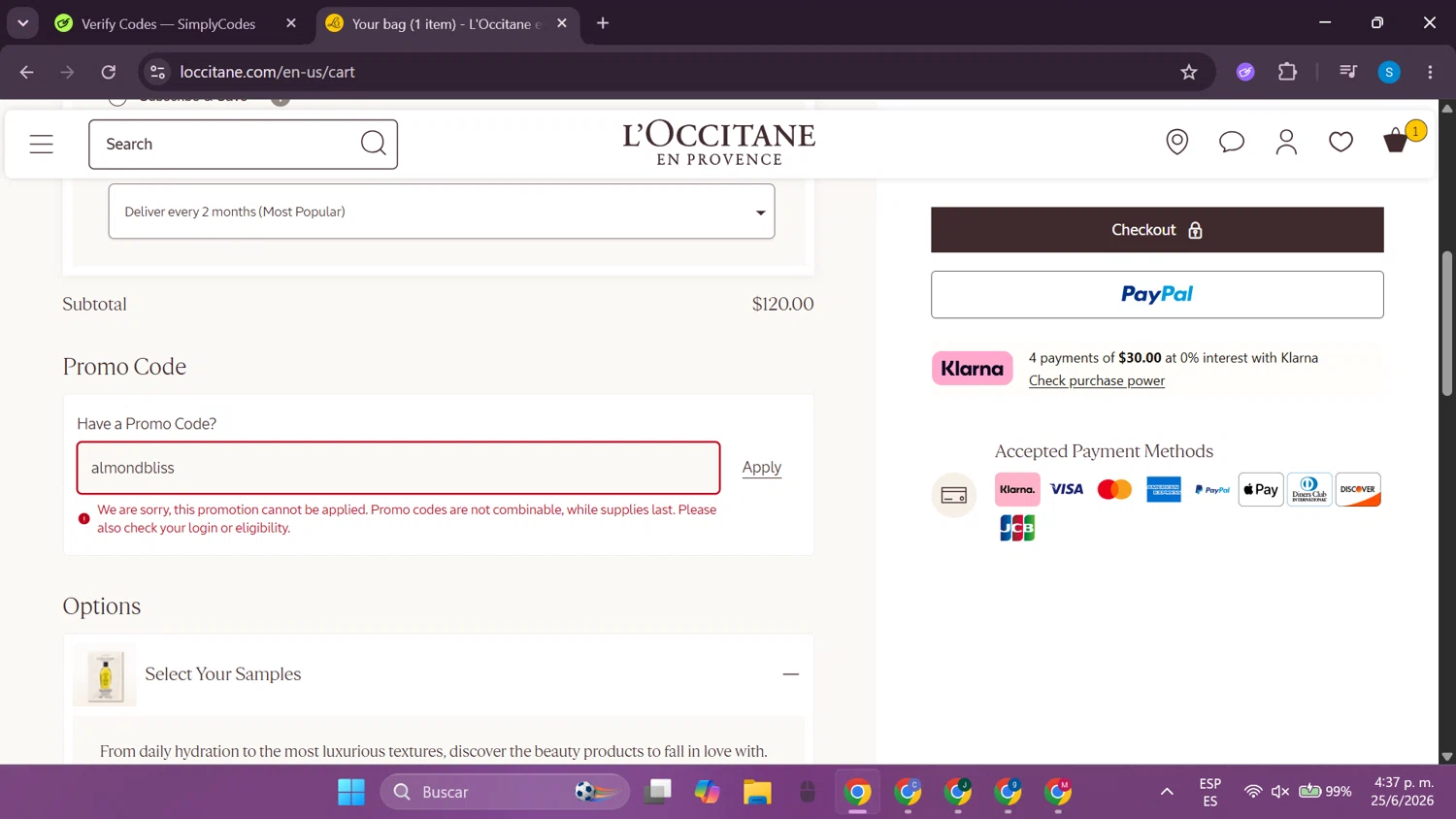Show hidden system tray icons
The image size is (1456, 819).
click(x=1167, y=792)
